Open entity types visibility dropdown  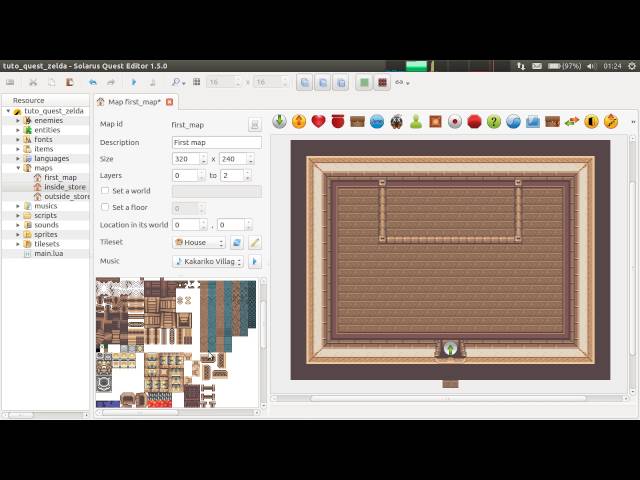[x=402, y=82]
